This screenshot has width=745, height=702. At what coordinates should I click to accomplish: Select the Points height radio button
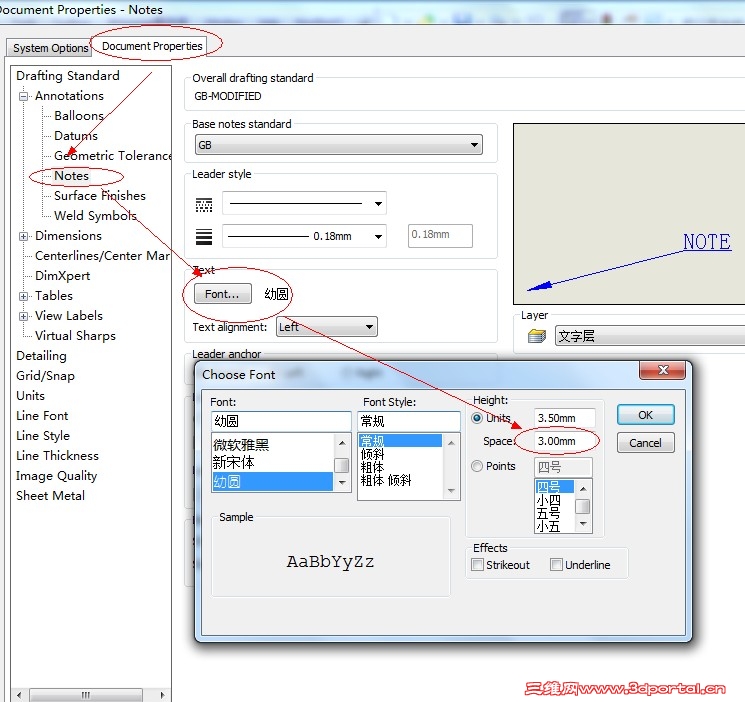tap(477, 466)
